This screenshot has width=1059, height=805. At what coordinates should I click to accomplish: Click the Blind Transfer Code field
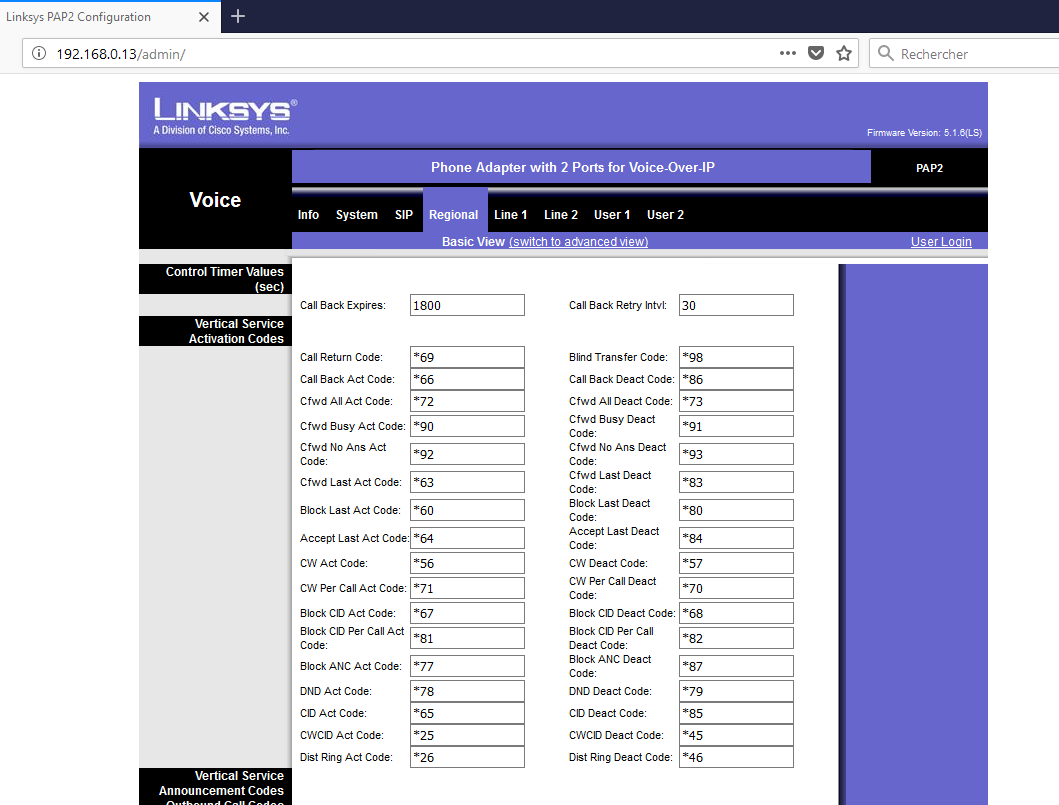click(x=736, y=357)
